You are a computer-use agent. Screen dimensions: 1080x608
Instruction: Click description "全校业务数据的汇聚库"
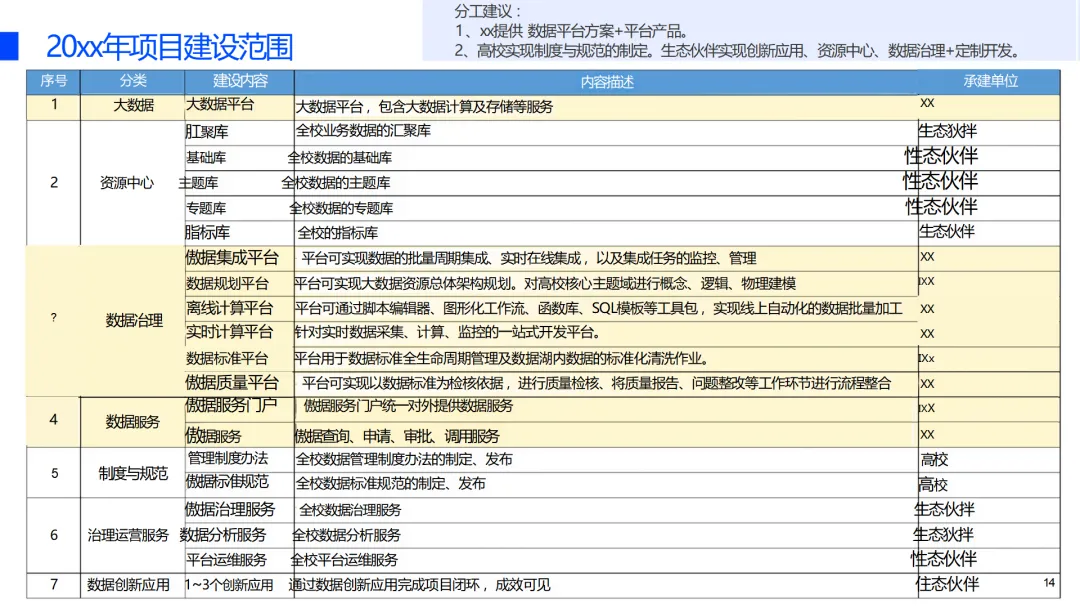click(x=363, y=131)
